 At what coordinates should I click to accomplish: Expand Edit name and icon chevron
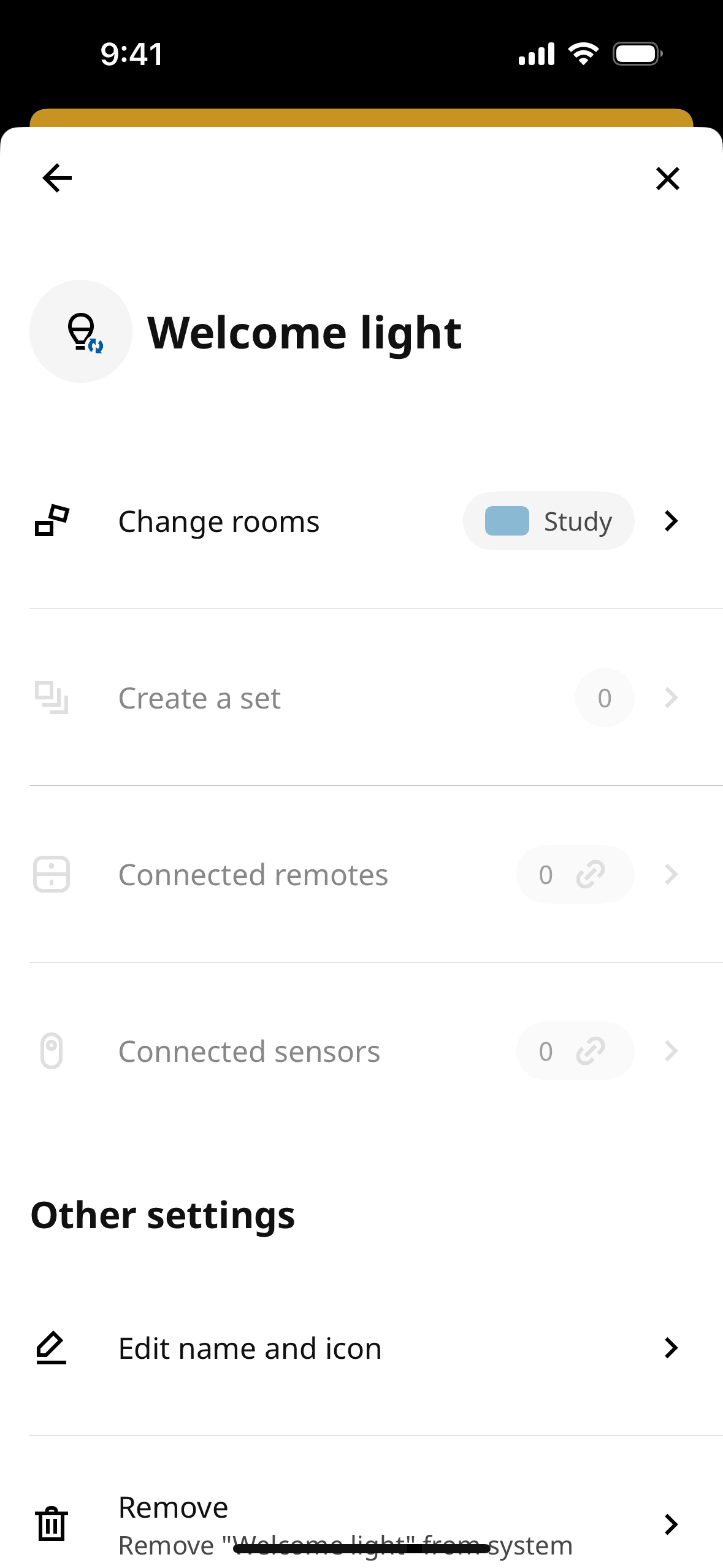(x=671, y=1348)
